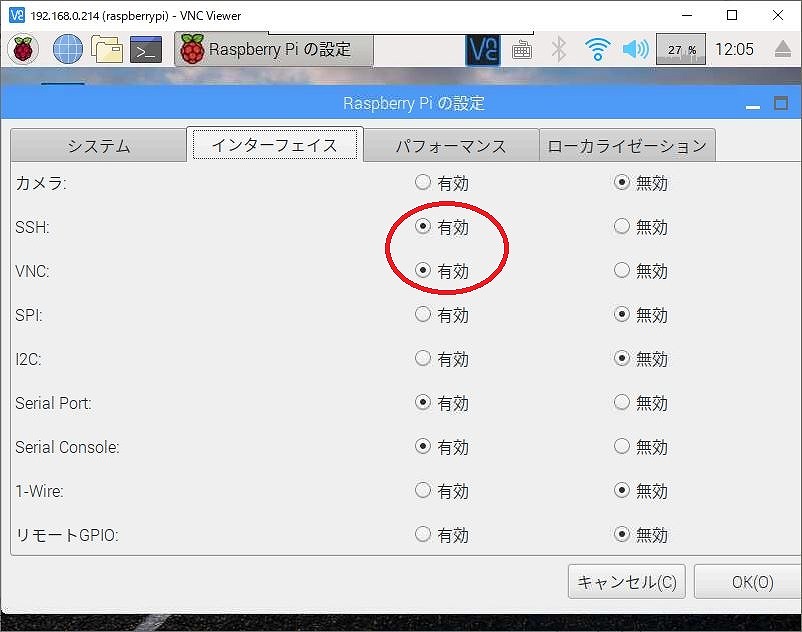Launch the web browser globe icon
This screenshot has height=632, width=802.
68,50
